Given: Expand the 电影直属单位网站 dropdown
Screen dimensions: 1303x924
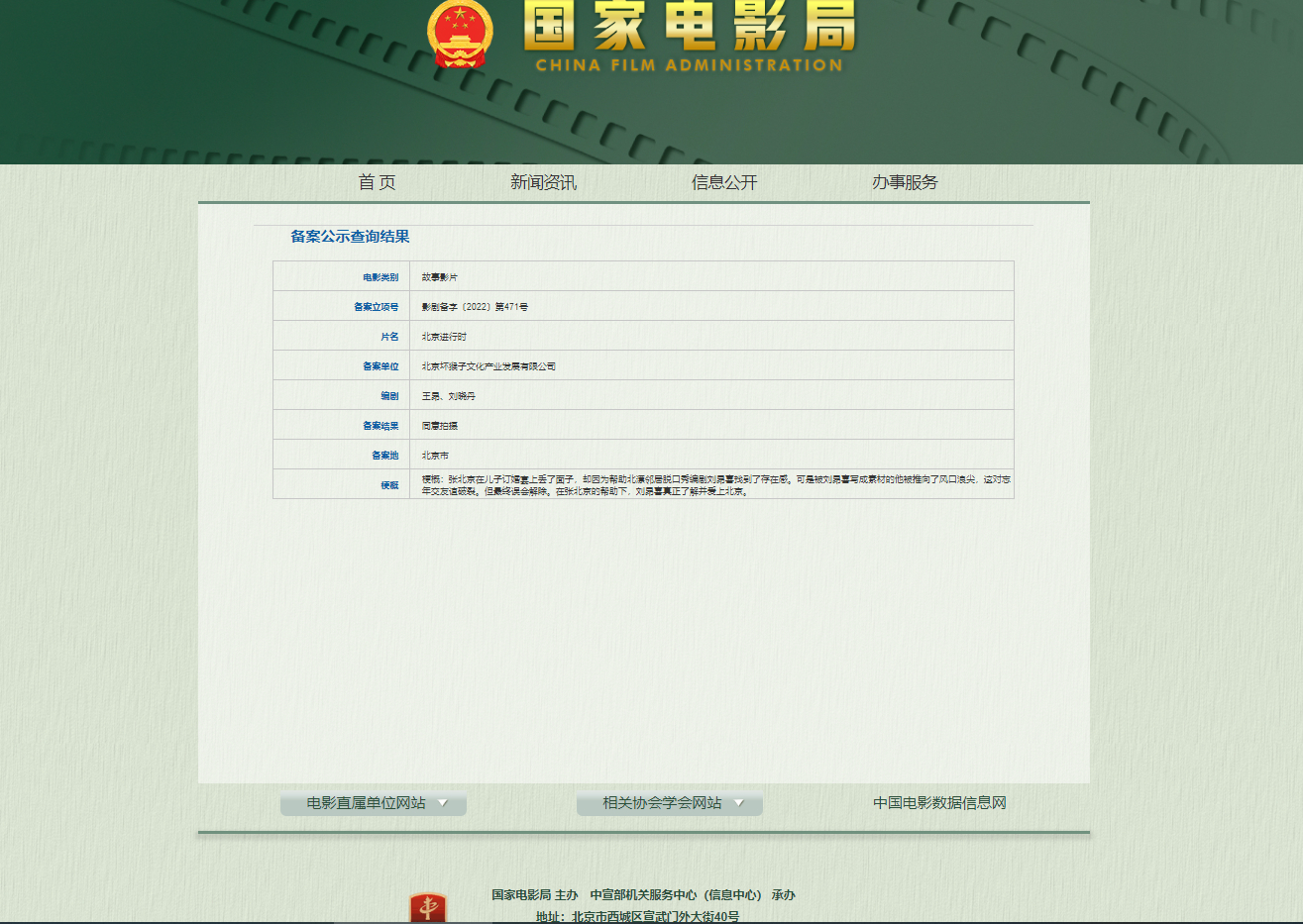Looking at the screenshot, I should click(x=374, y=803).
